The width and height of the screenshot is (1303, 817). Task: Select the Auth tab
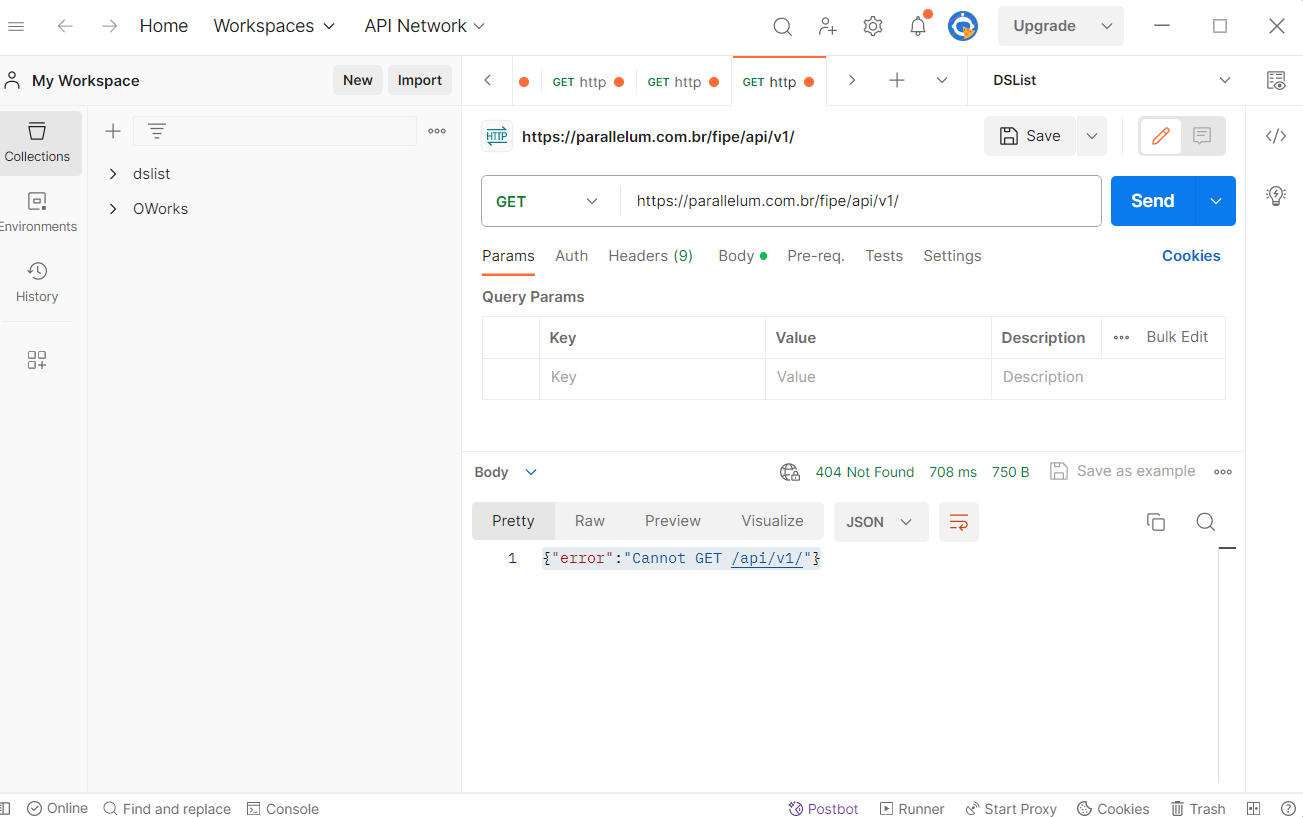point(572,256)
